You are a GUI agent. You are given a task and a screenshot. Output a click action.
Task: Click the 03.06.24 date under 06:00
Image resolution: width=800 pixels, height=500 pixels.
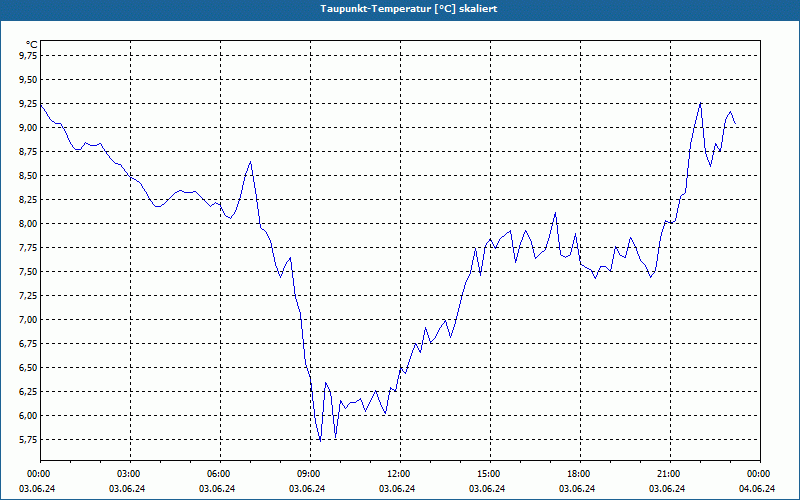[x=217, y=488]
